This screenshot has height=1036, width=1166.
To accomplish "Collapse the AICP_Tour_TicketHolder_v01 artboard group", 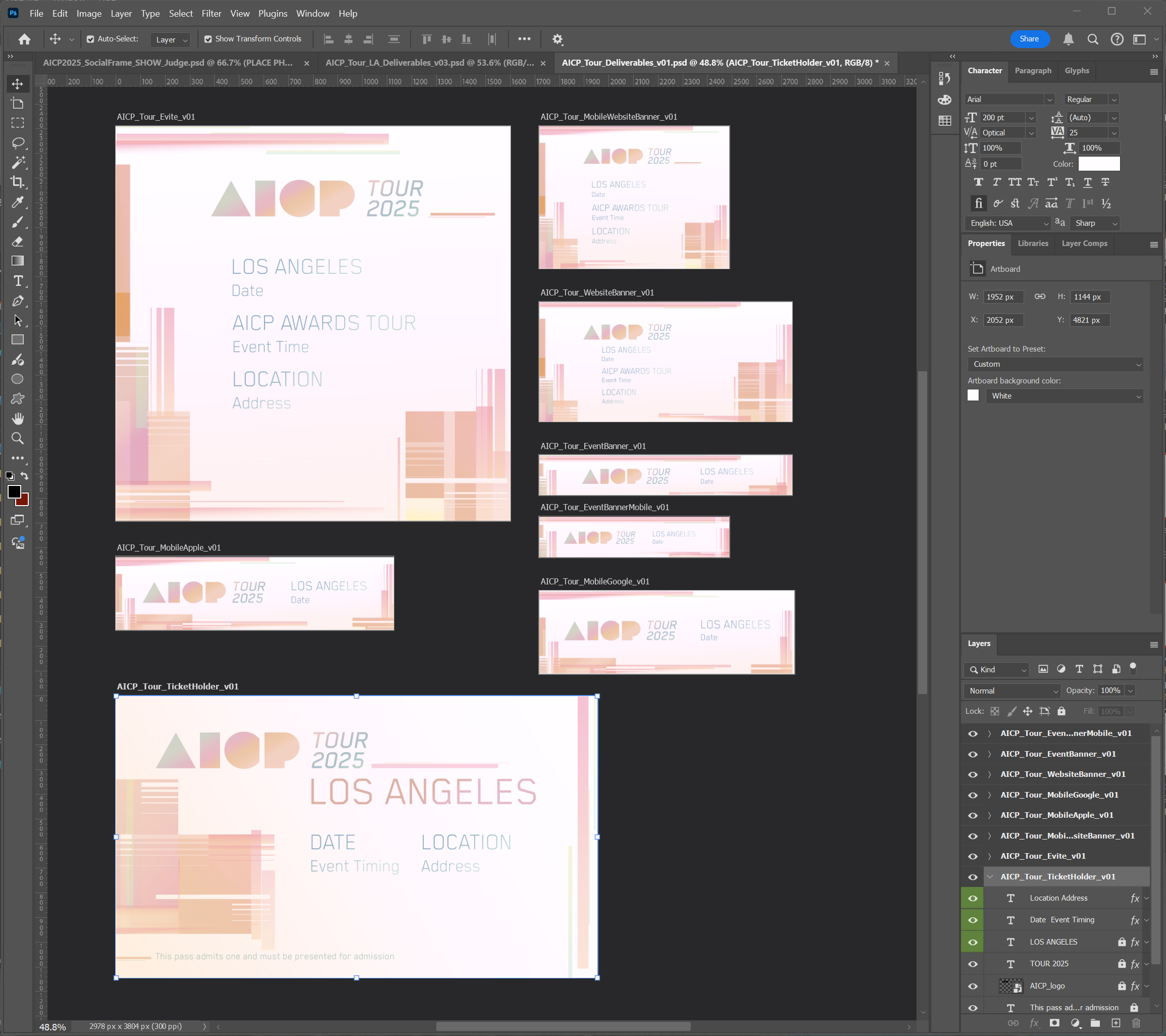I will click(990, 877).
